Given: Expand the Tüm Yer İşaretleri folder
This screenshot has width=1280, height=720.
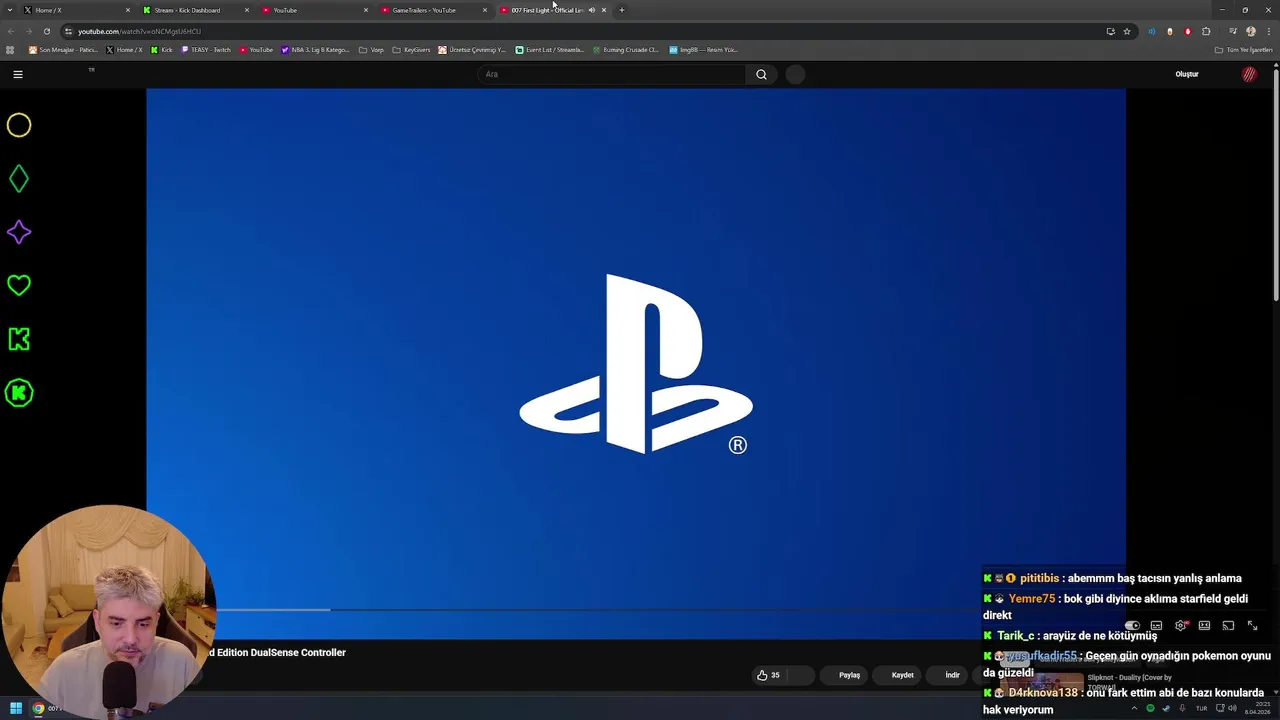Looking at the screenshot, I should (x=1243, y=49).
